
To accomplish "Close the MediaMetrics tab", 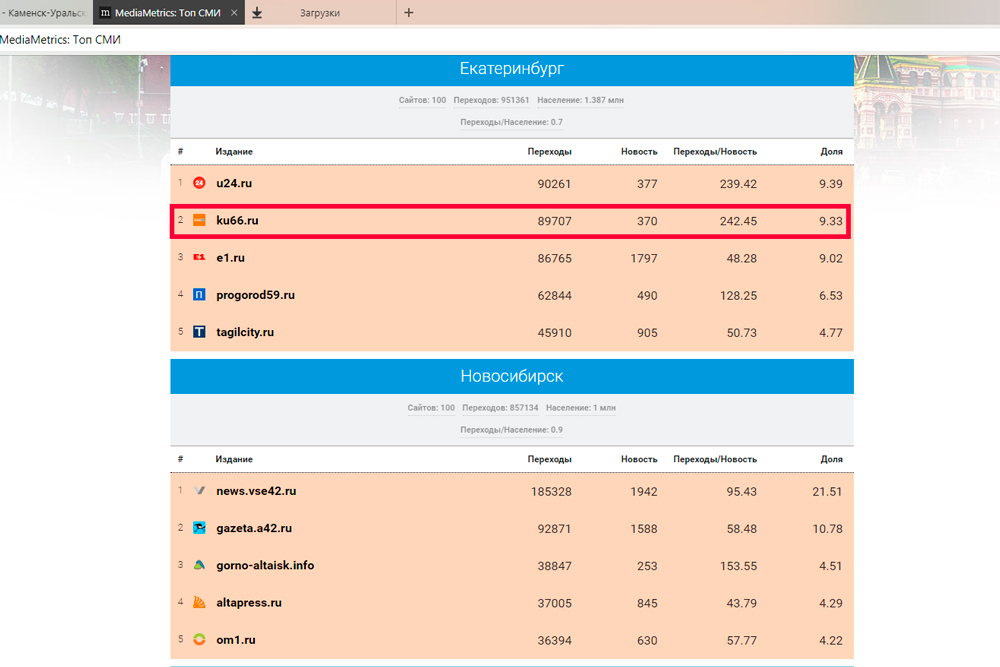I will (234, 13).
